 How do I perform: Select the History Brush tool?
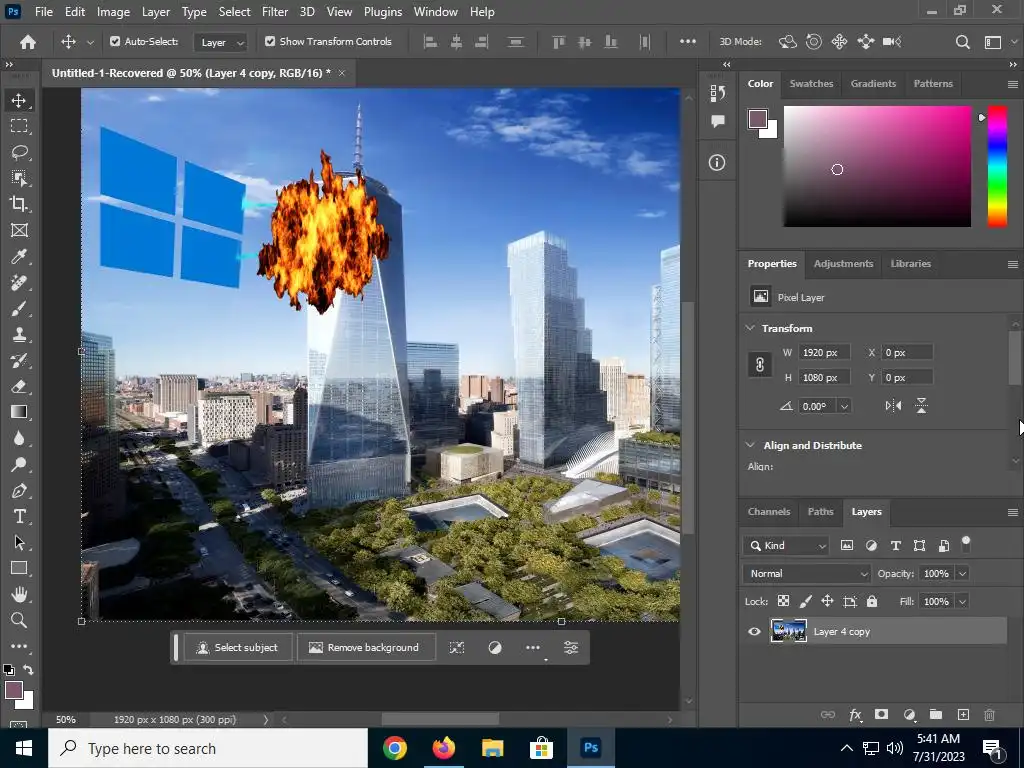19,360
